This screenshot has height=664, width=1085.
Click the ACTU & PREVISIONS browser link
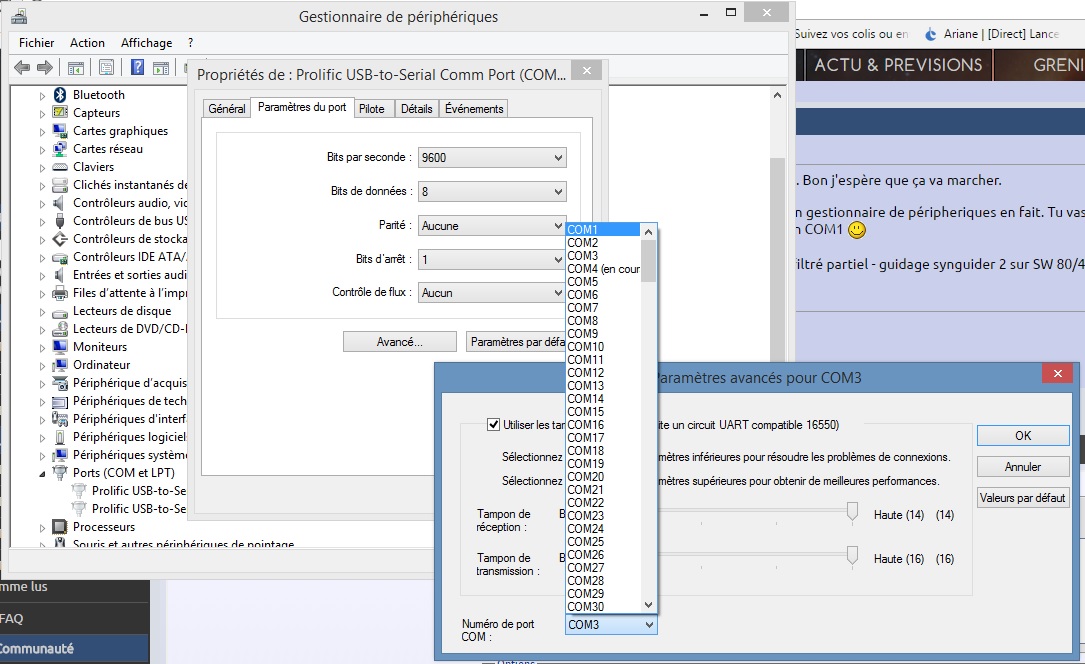point(898,65)
